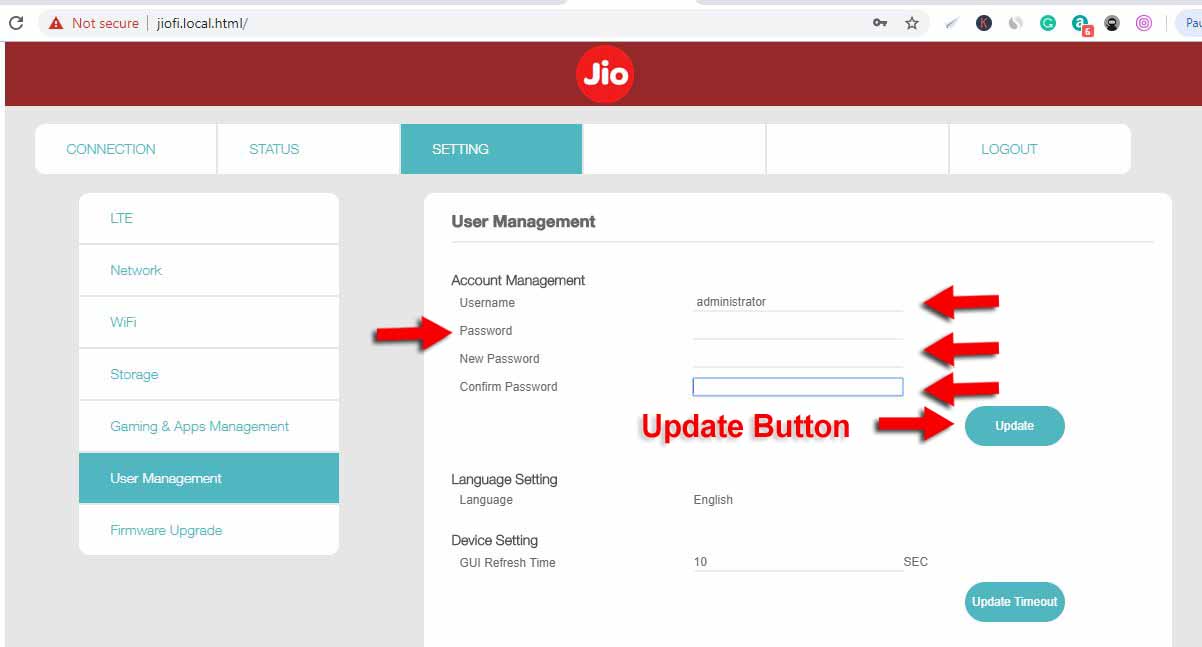Select the LOGOUT tab

pos(1009,148)
